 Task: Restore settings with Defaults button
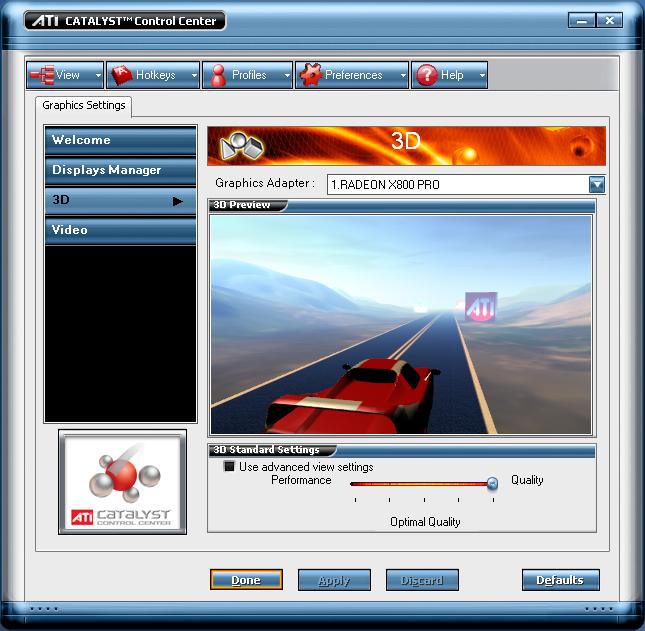click(560, 580)
